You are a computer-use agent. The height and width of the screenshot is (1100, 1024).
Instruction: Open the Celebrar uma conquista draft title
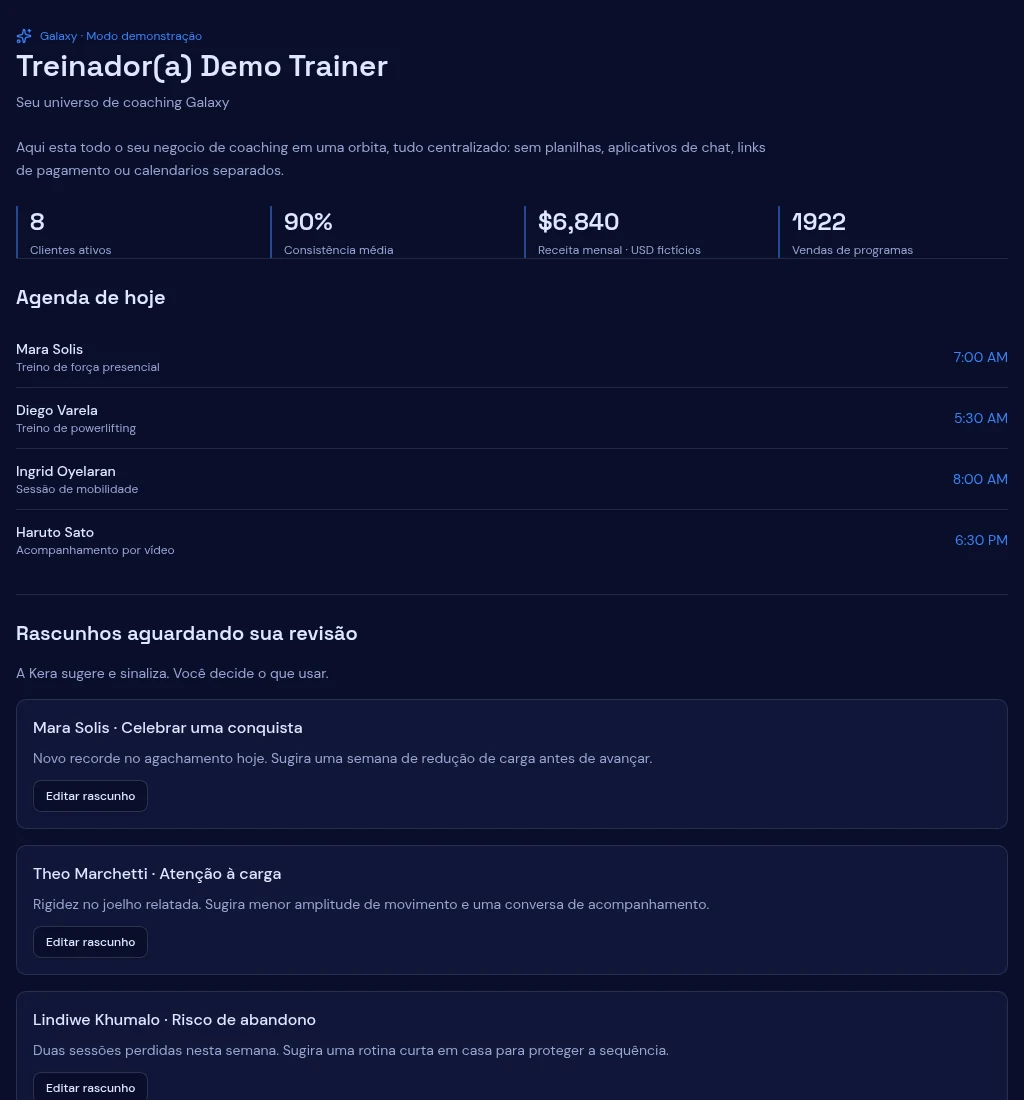pos(168,727)
